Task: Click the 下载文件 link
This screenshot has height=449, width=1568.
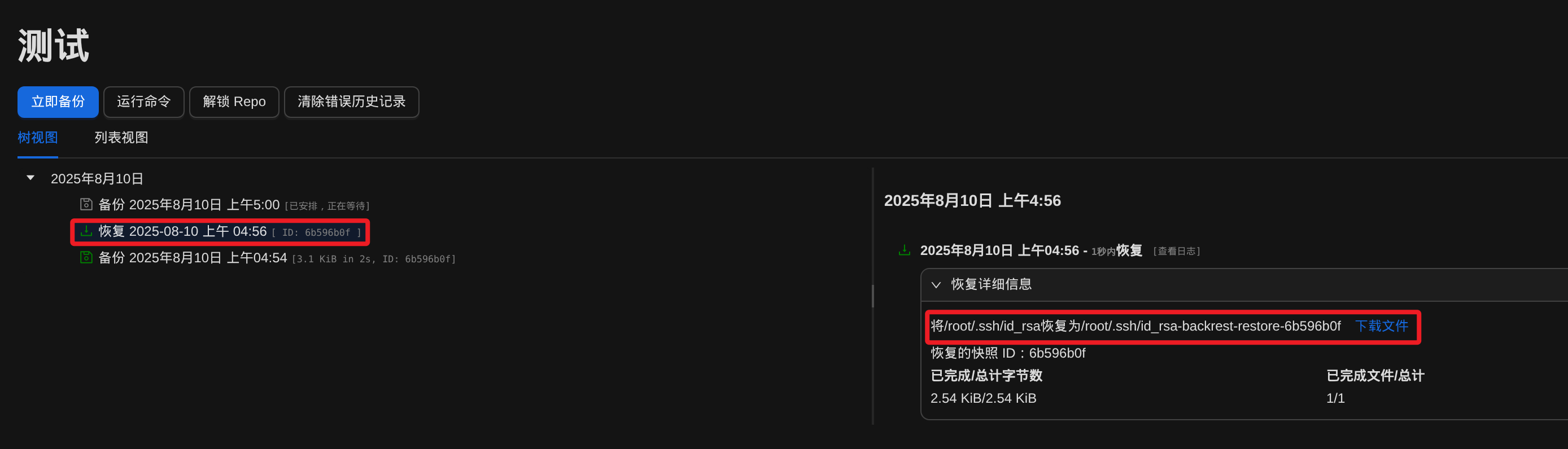Action: (x=1382, y=326)
